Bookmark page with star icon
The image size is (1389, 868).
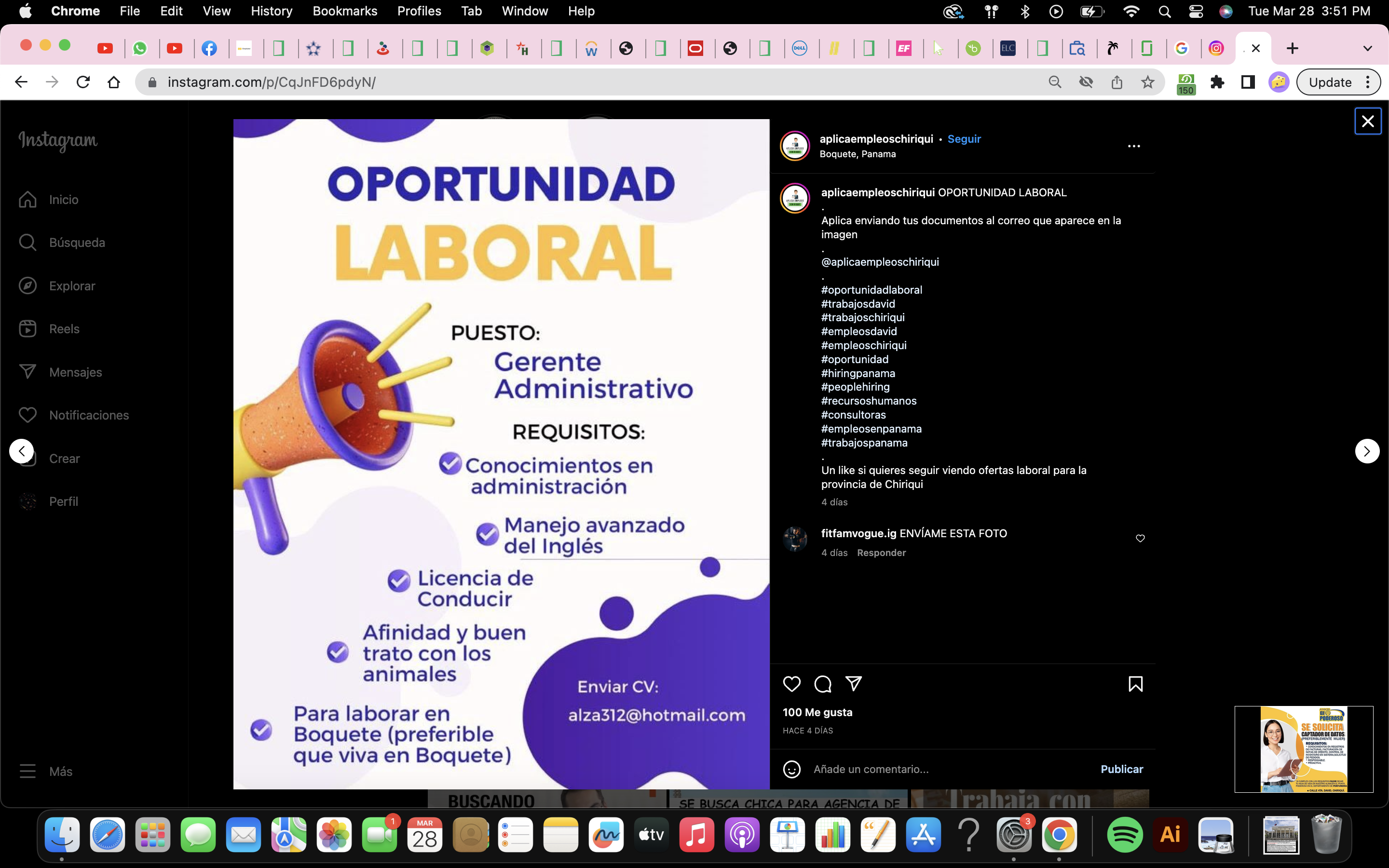1147,82
